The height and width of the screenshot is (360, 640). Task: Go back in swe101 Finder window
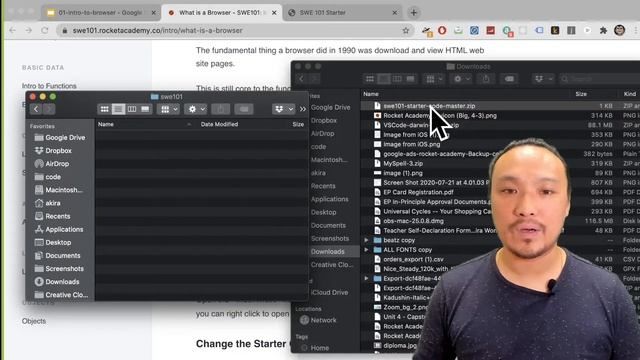36,109
